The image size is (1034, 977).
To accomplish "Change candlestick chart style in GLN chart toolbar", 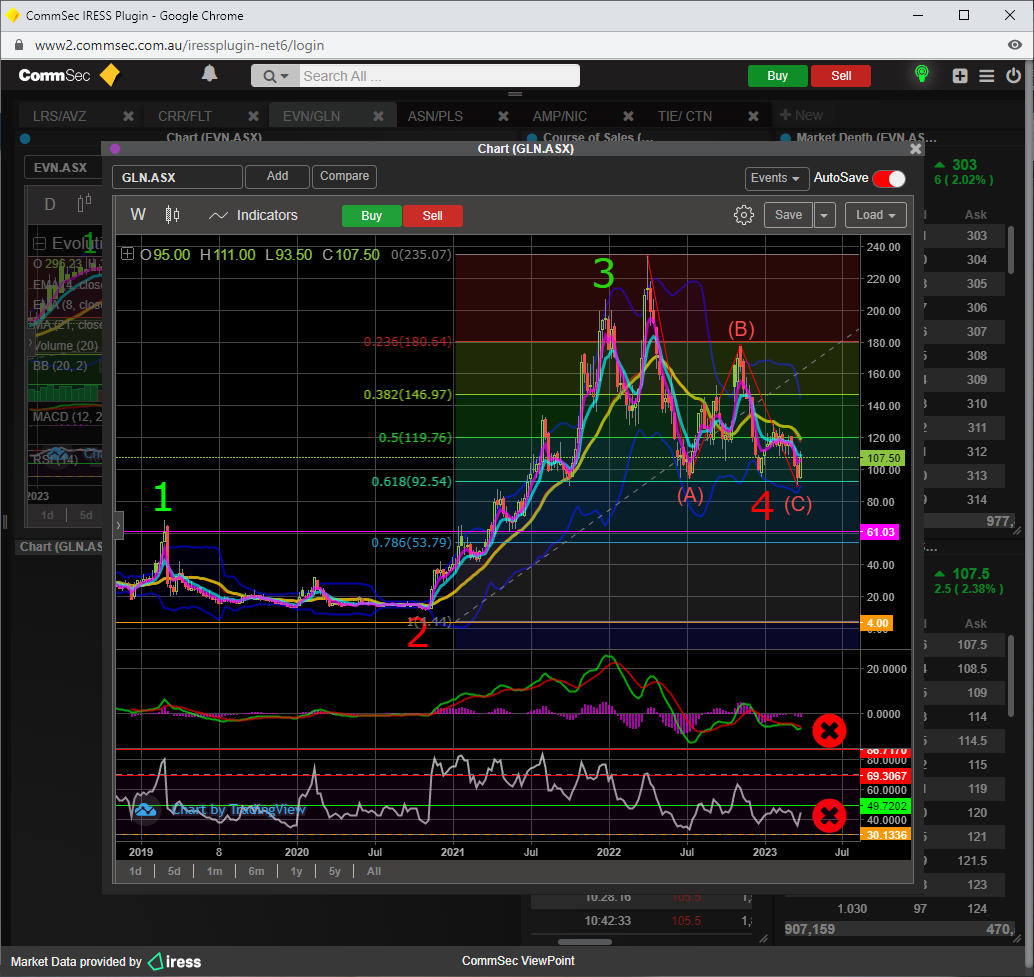I will point(172,215).
